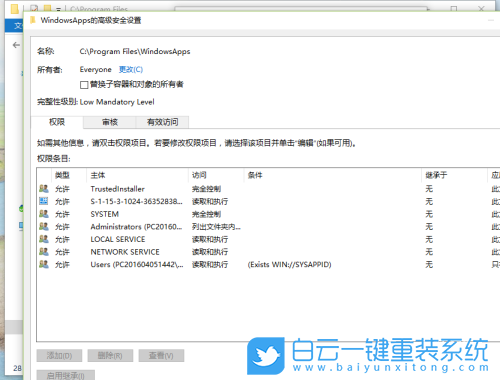The width and height of the screenshot is (500, 380).
Task: Click 列出文件夹内... access cell for Administrators
Action: click(216, 227)
